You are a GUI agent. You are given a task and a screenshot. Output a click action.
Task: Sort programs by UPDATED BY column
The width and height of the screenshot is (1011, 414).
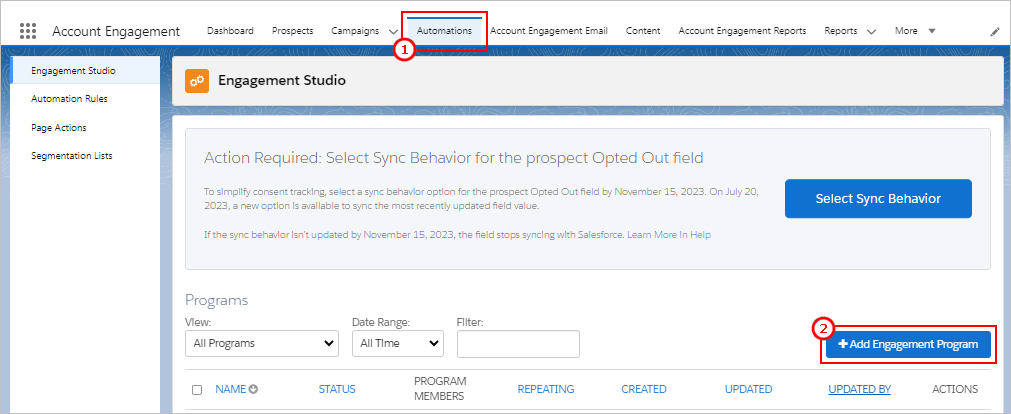click(x=859, y=389)
